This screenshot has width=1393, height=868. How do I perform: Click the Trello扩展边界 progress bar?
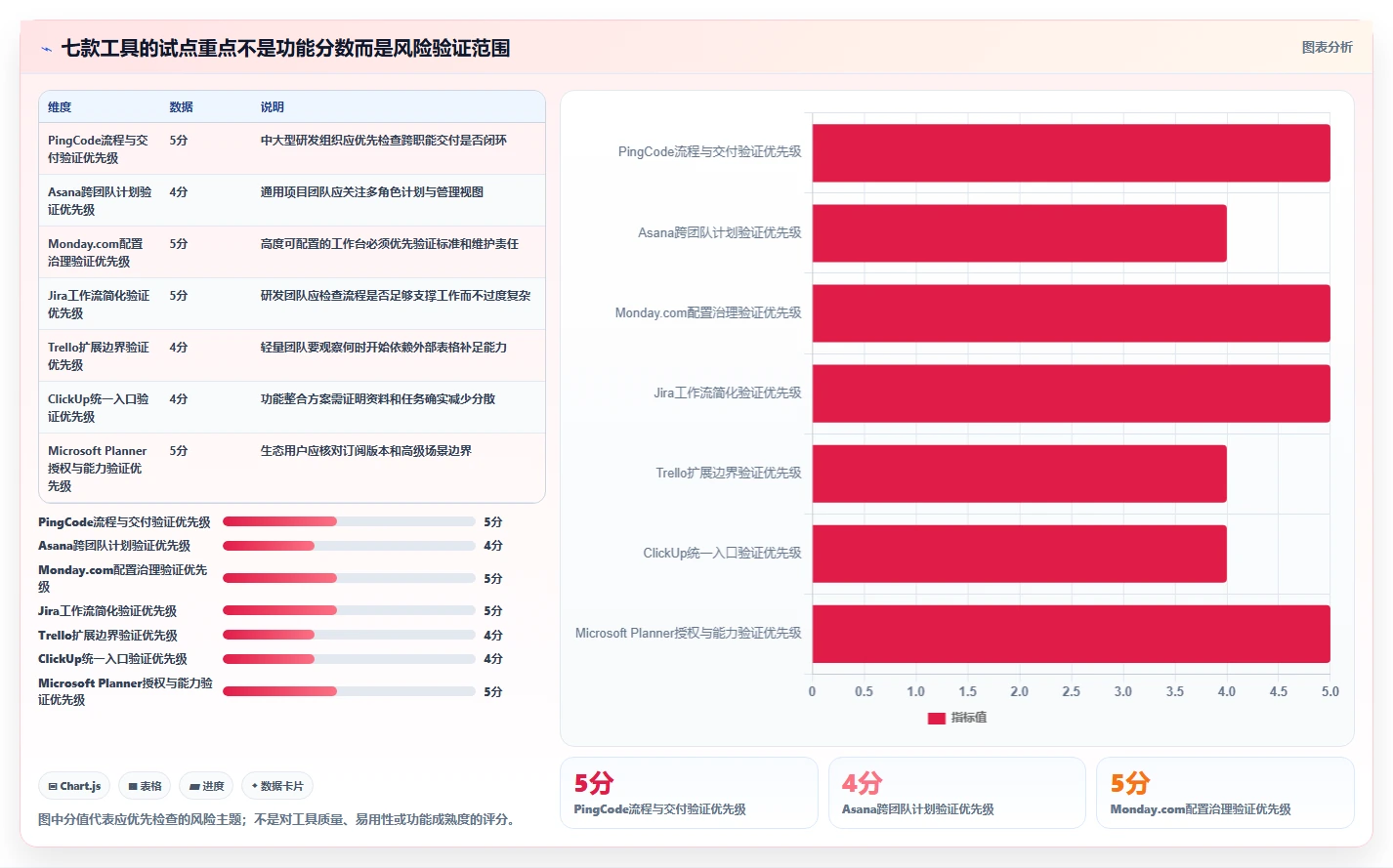pos(349,635)
